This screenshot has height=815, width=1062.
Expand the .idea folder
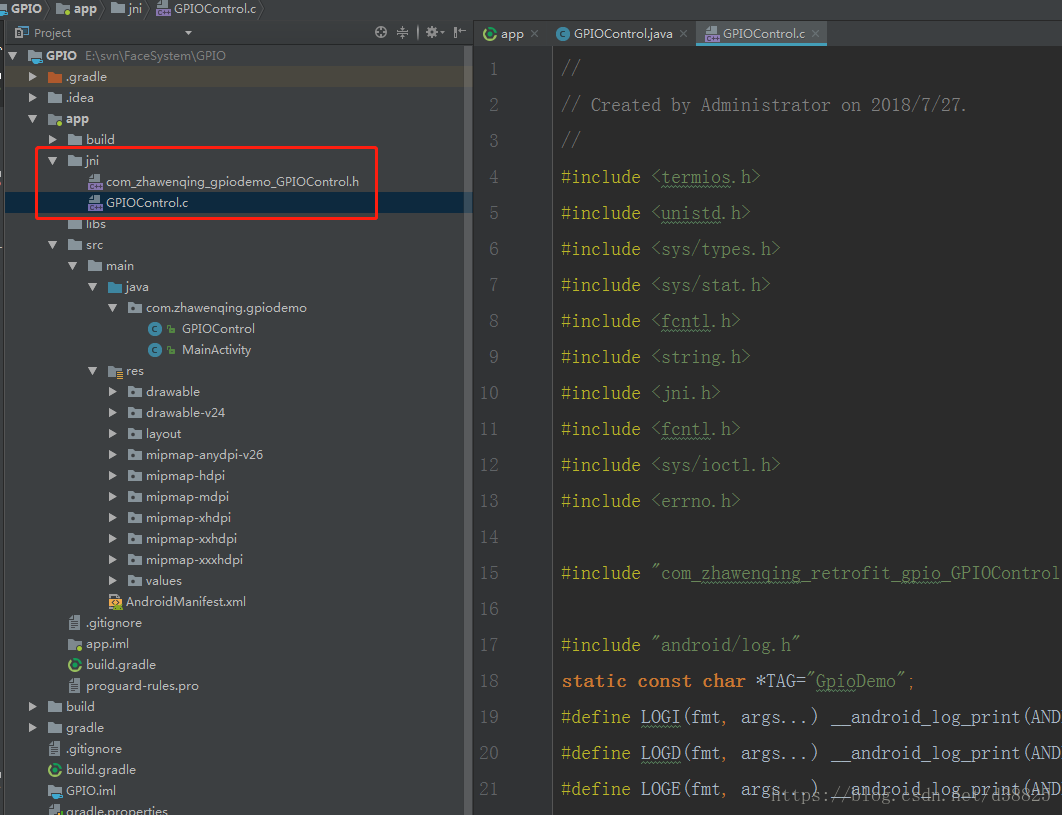(x=33, y=98)
